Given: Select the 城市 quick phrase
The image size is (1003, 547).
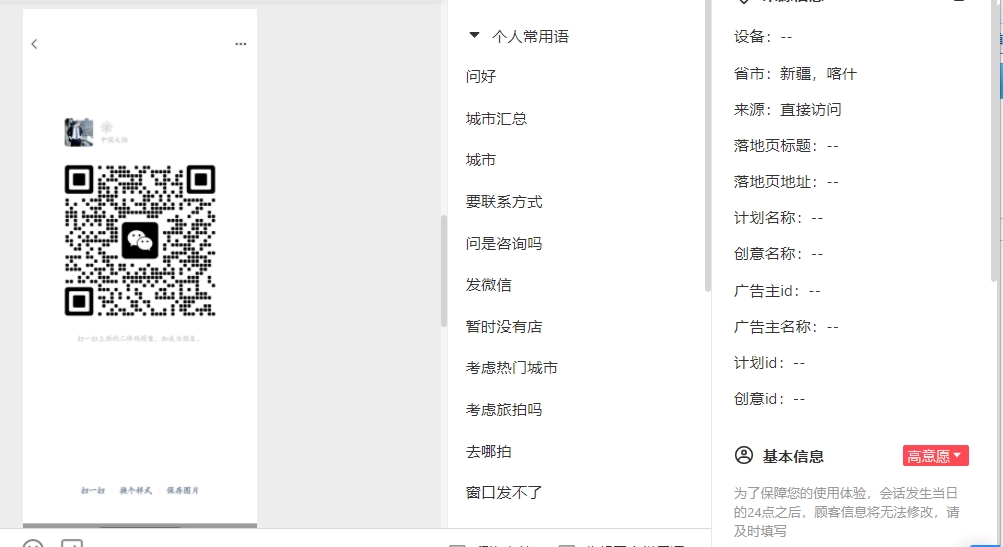Looking at the screenshot, I should click(481, 160).
